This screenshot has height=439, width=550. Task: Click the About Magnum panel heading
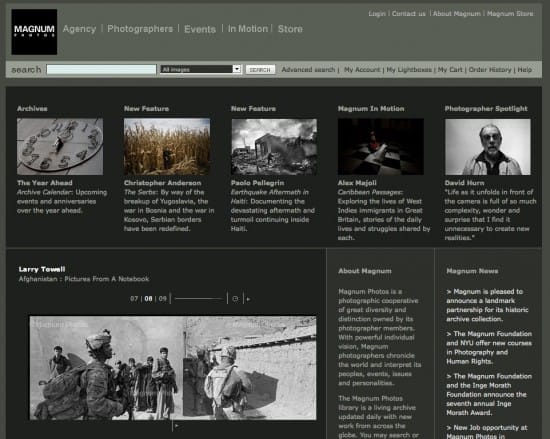click(365, 271)
